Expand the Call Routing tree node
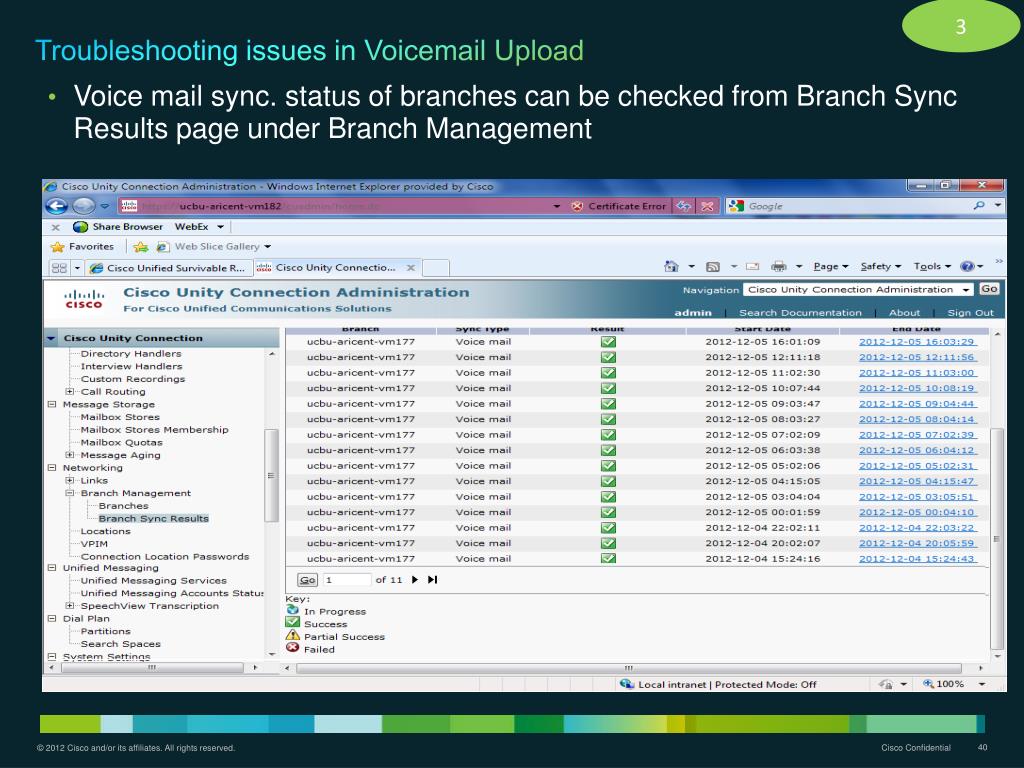 [69, 392]
